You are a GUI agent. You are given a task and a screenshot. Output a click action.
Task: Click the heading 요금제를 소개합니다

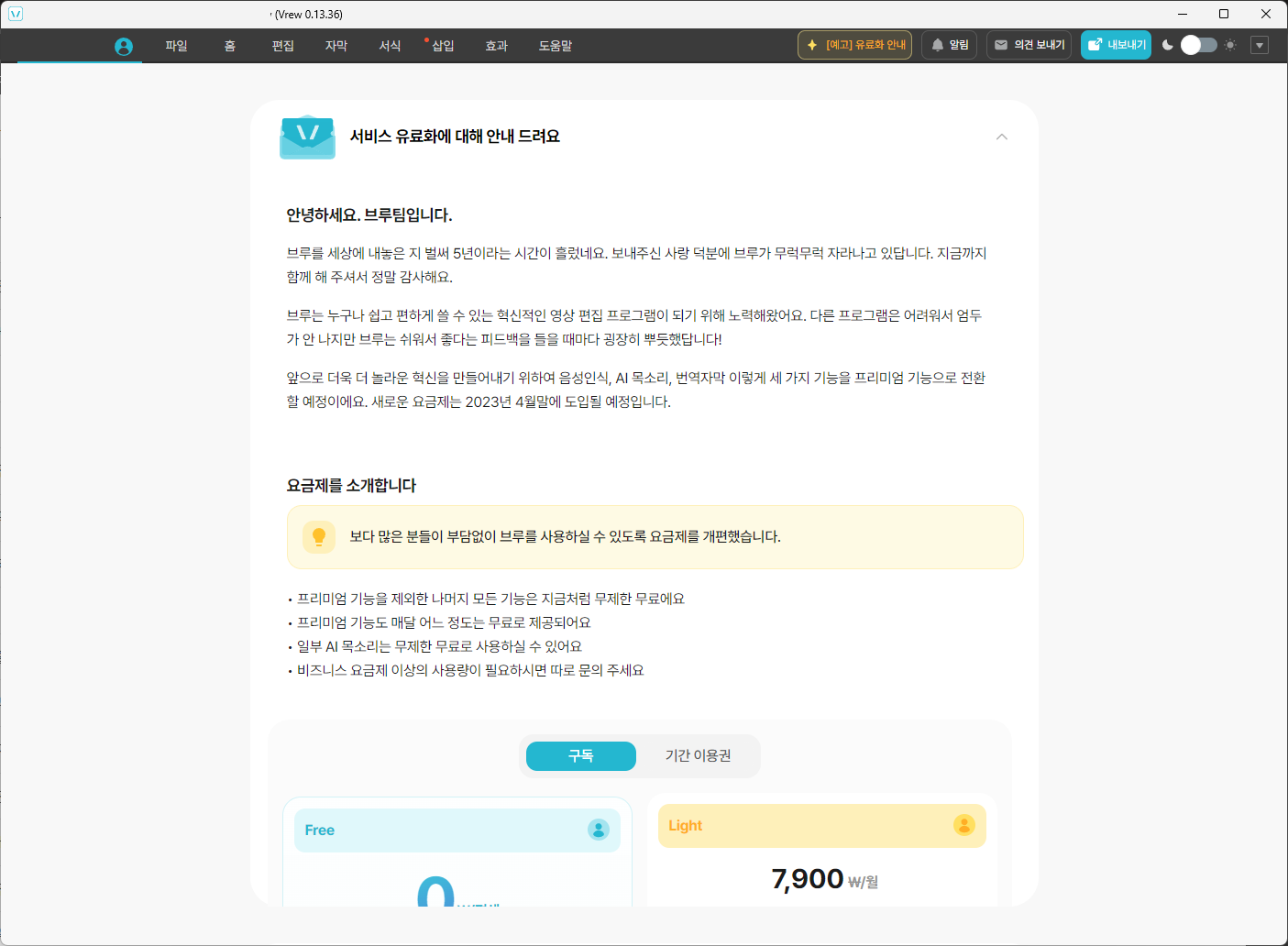(351, 486)
